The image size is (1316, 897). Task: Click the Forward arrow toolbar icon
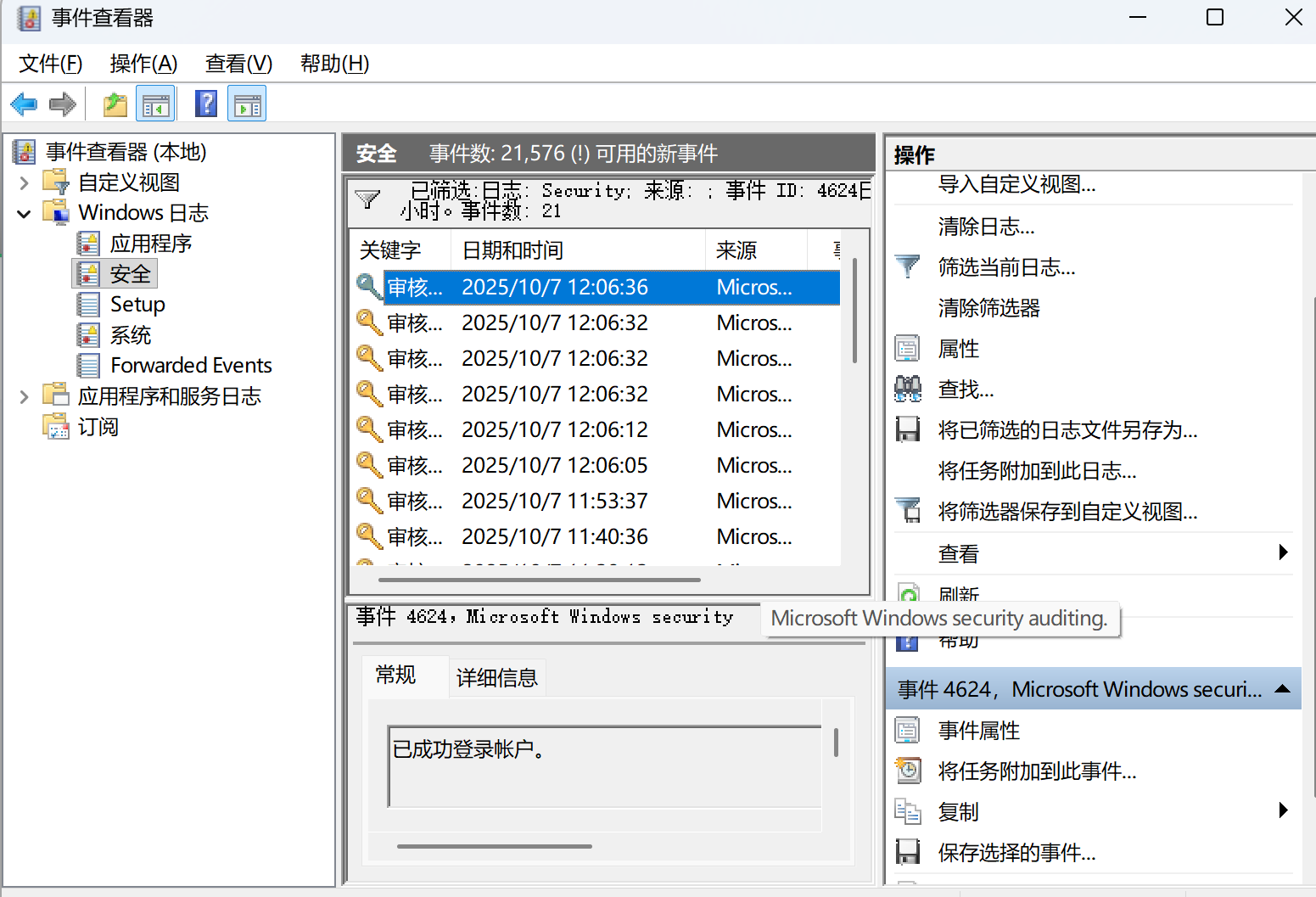tap(63, 104)
